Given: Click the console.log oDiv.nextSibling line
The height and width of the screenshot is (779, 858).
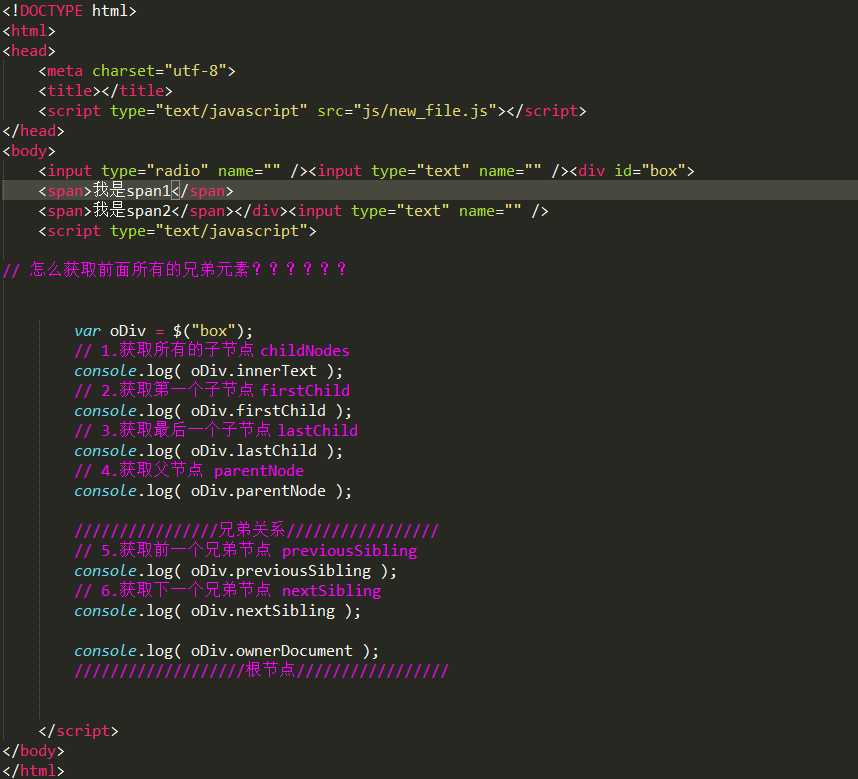Looking at the screenshot, I should point(217,611).
